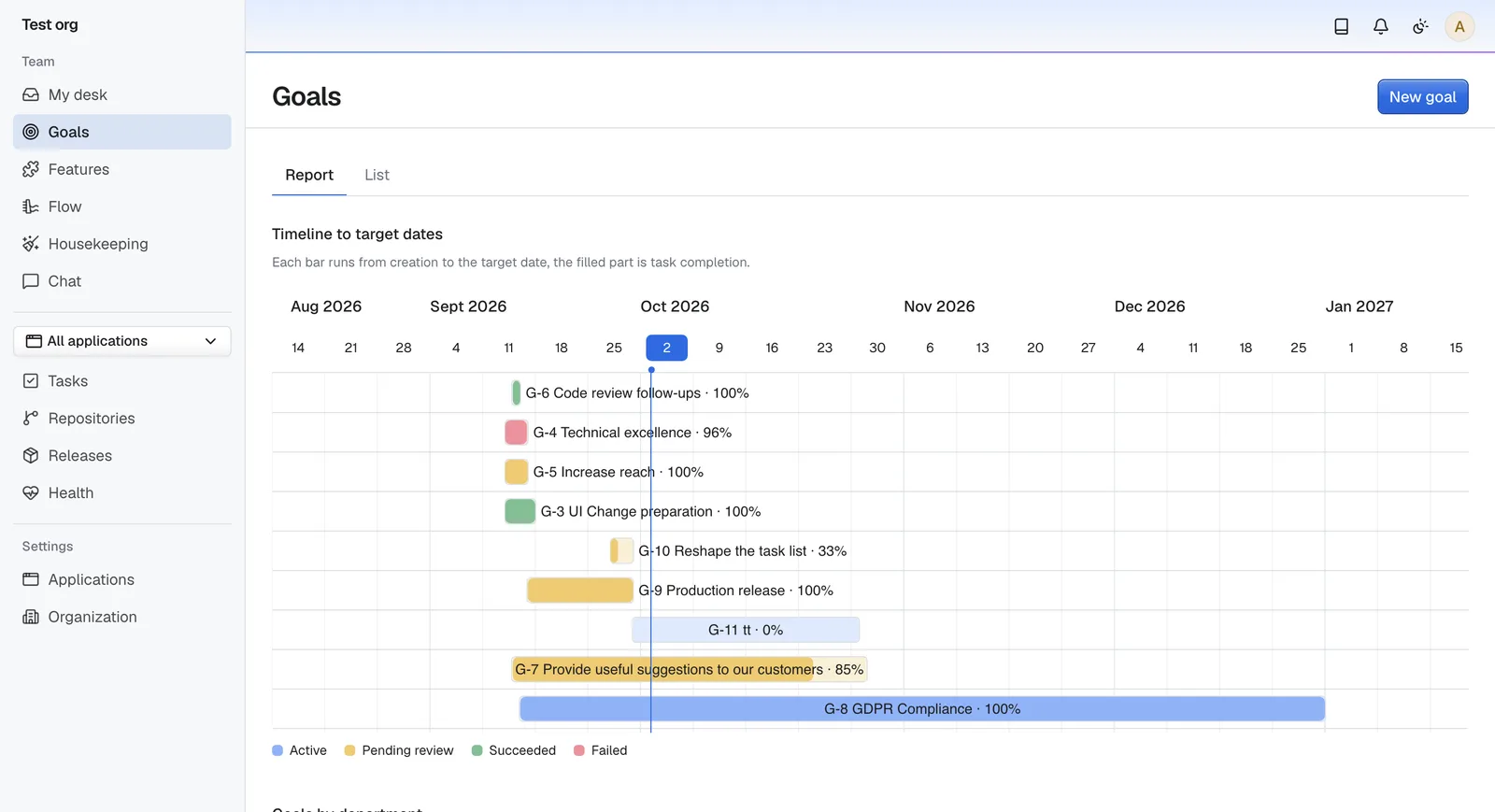Click the Applications window icon under Settings
This screenshot has width=1495, height=812.
(31, 579)
